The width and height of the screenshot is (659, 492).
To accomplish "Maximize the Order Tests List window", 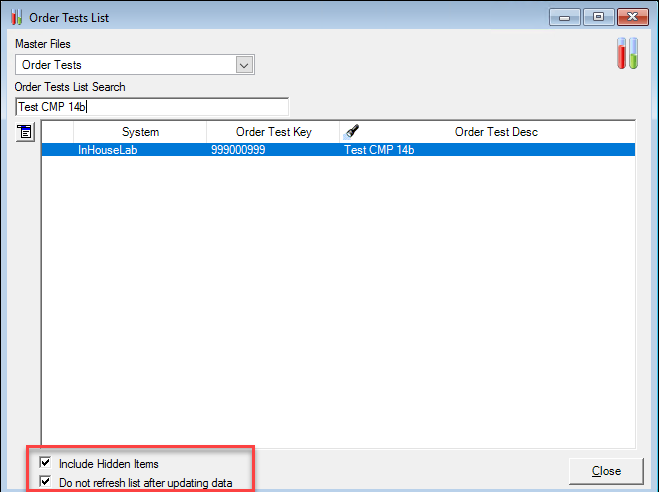I will click(599, 17).
